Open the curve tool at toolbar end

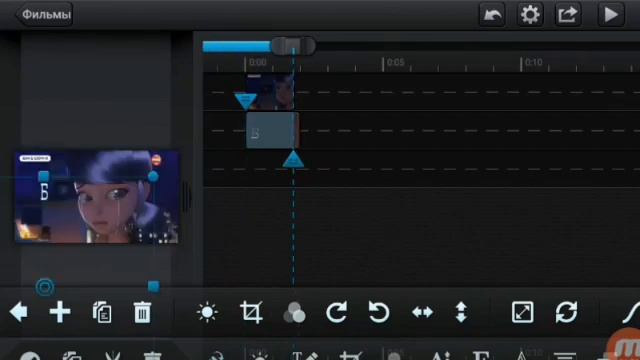coord(631,313)
